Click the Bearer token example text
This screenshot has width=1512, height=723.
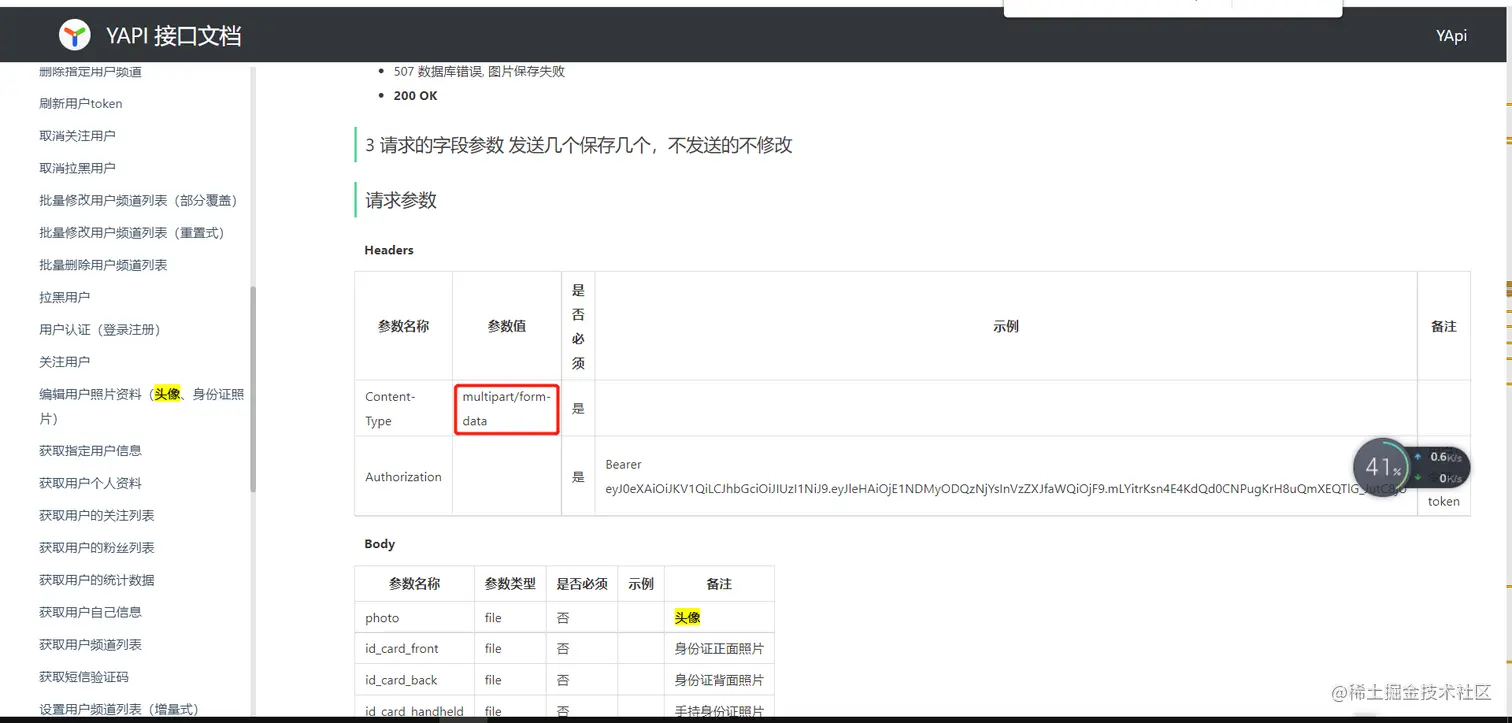[1005, 477]
